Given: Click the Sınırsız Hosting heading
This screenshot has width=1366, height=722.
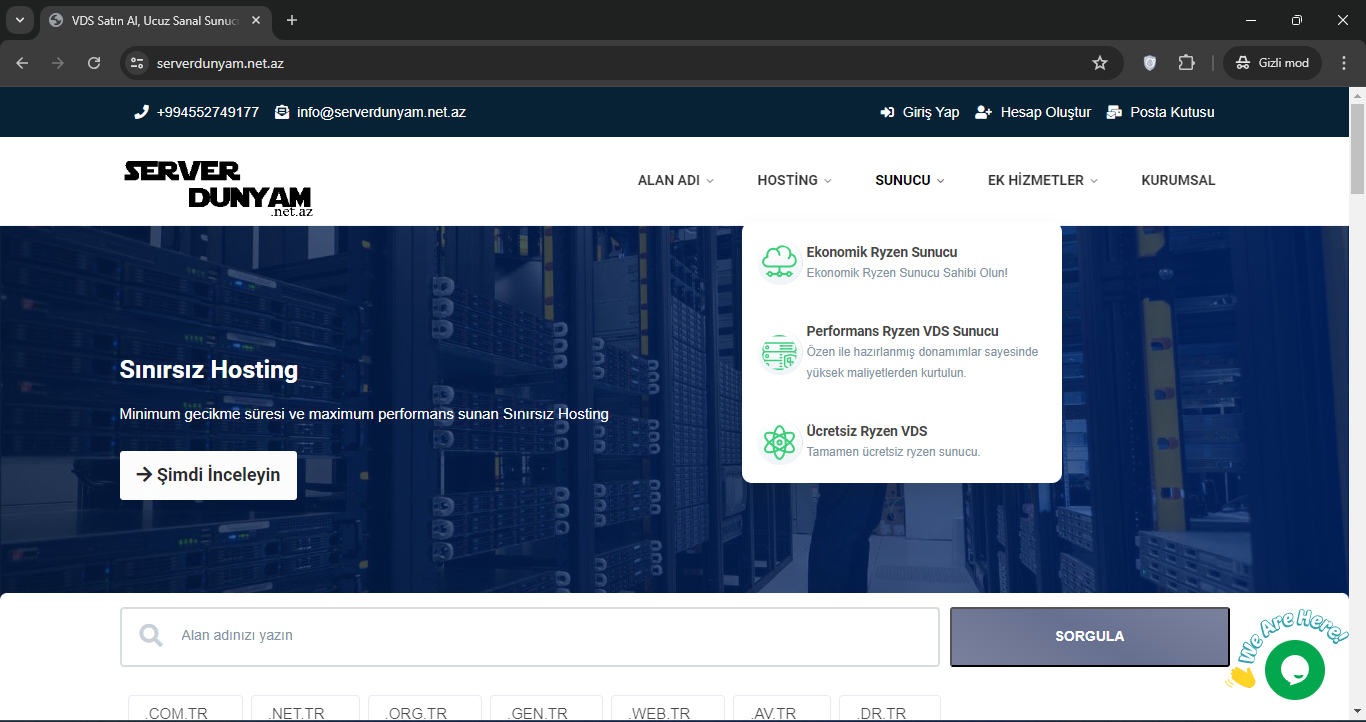Looking at the screenshot, I should pyautogui.click(x=209, y=369).
